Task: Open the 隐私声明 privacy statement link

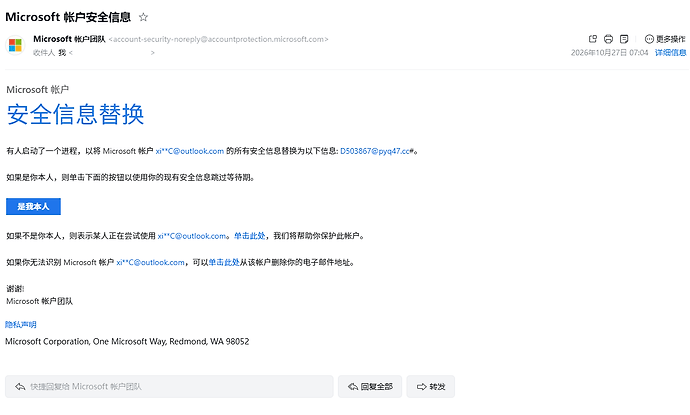Action: pos(21,324)
